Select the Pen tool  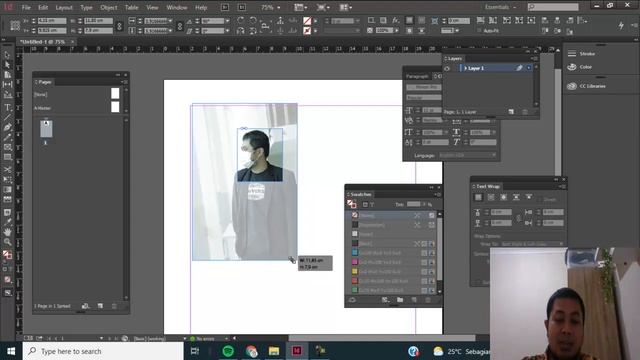tap(7, 127)
